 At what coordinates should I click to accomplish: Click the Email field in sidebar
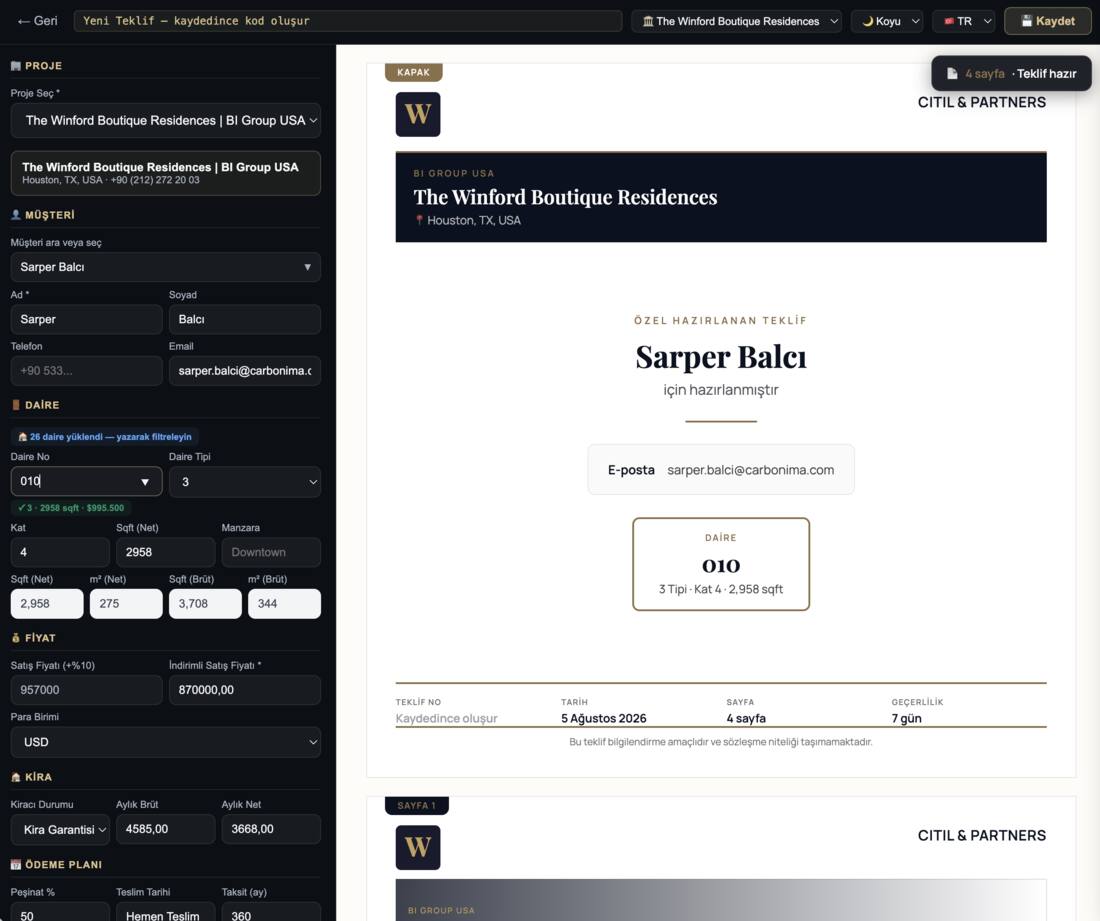tap(245, 370)
